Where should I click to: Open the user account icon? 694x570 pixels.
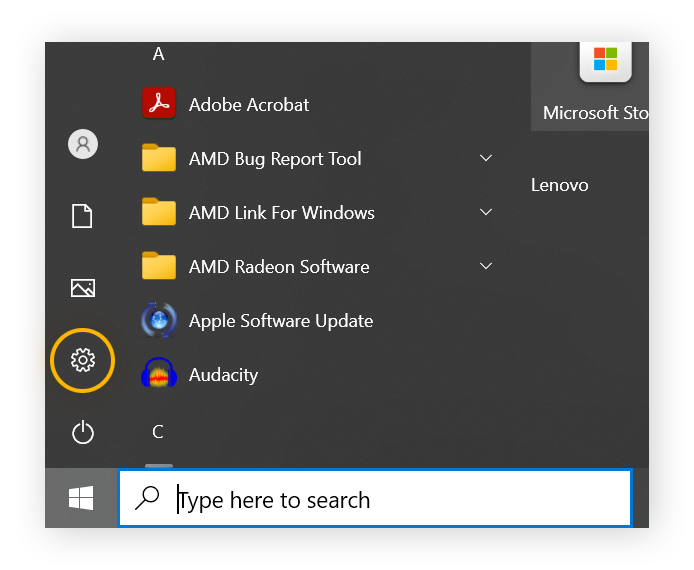[x=83, y=144]
